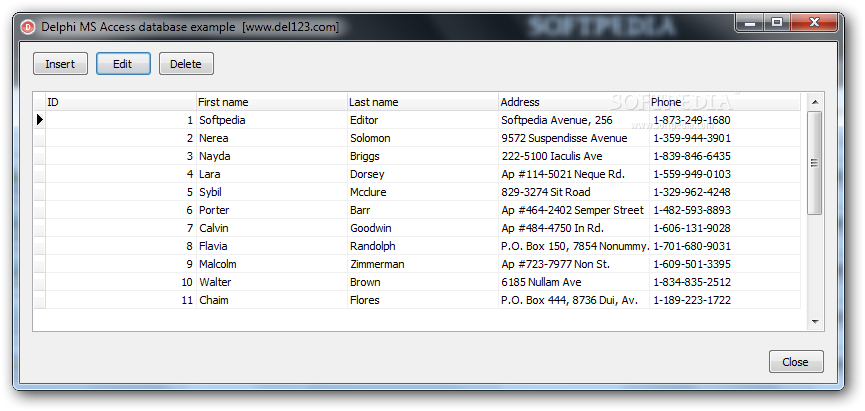Select address Ap #114-5021 Neque Rd.
This screenshot has height=411, width=865.
click(x=574, y=174)
